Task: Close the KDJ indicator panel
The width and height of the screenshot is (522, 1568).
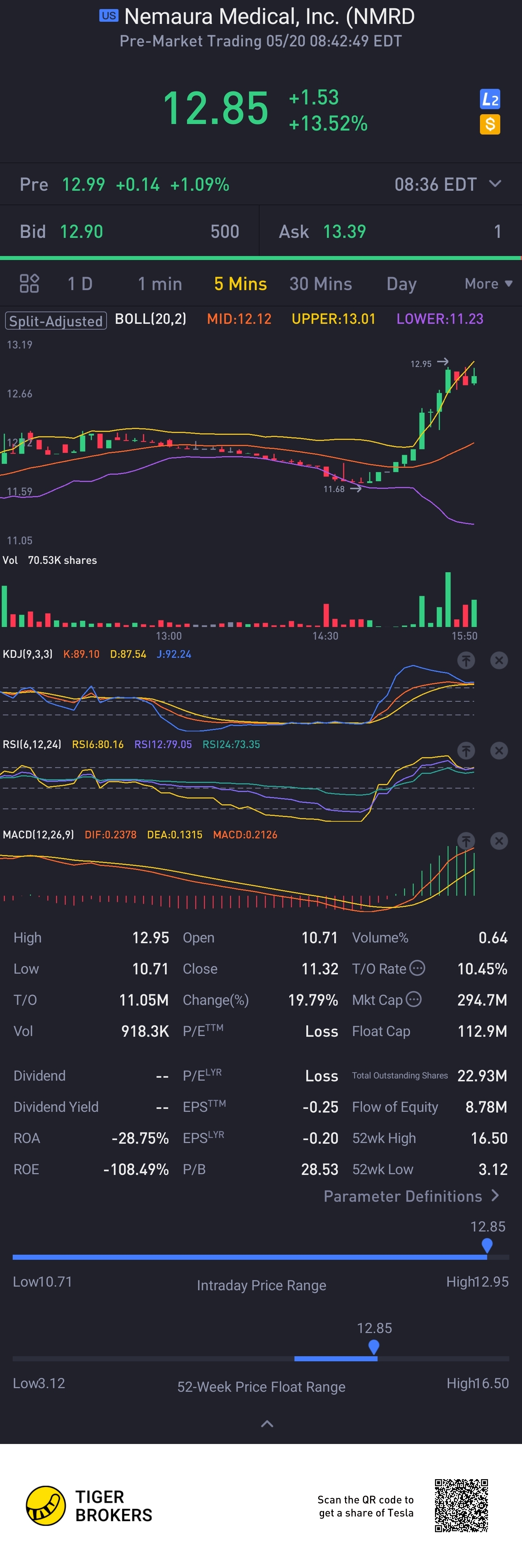Action: (499, 660)
